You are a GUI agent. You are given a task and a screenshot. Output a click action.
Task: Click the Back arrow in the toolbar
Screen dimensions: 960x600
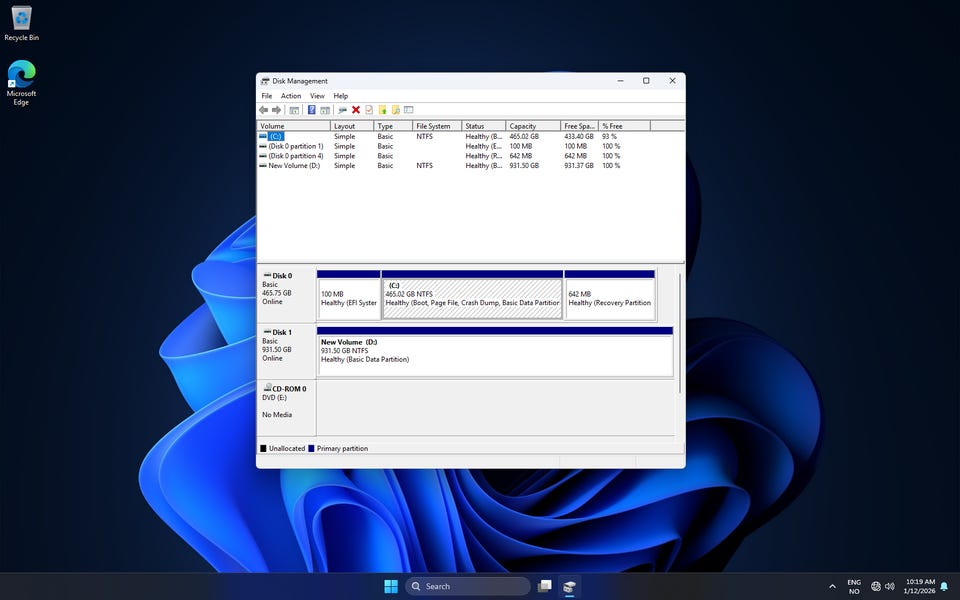point(263,110)
